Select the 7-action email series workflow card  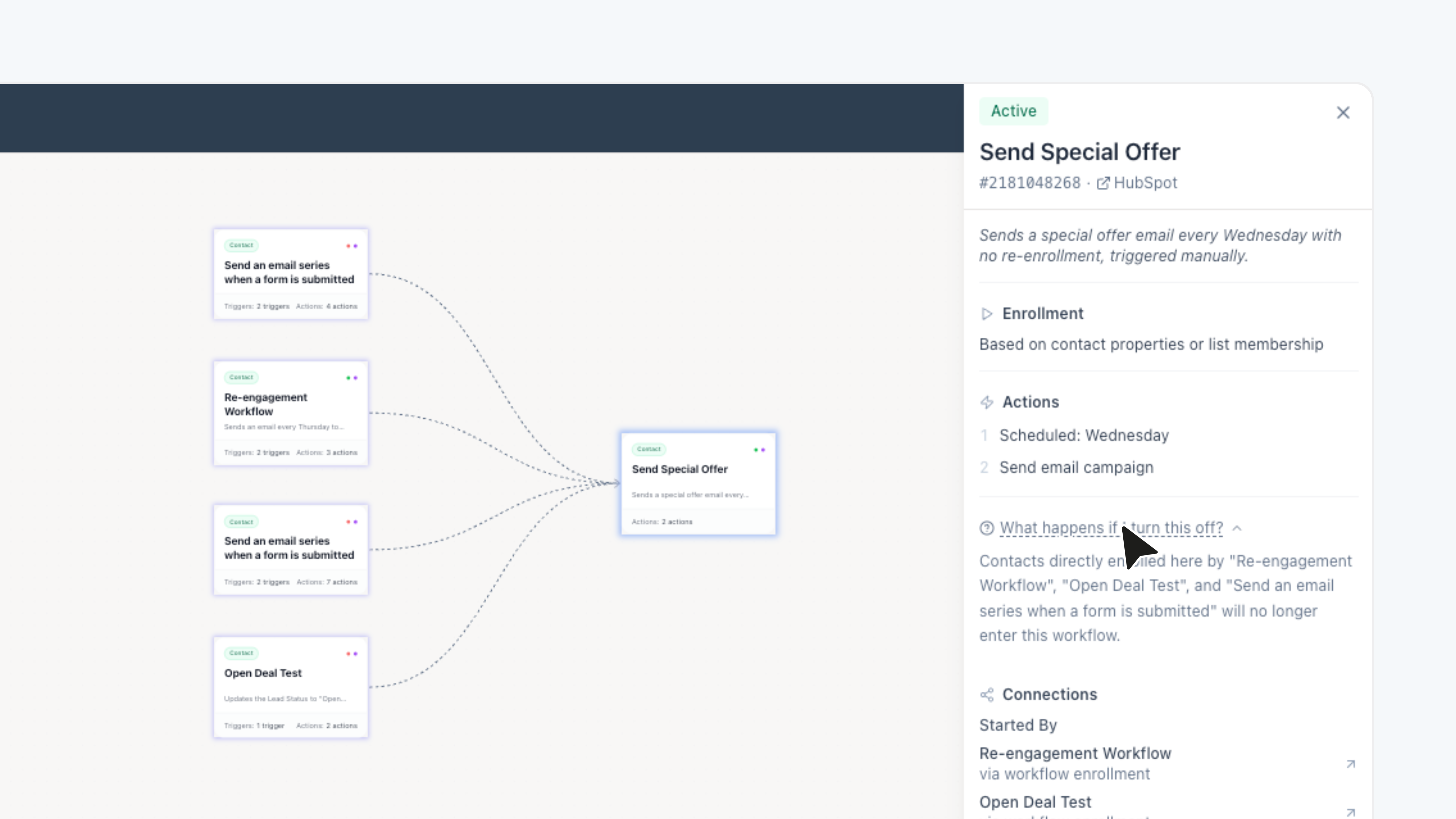point(290,549)
